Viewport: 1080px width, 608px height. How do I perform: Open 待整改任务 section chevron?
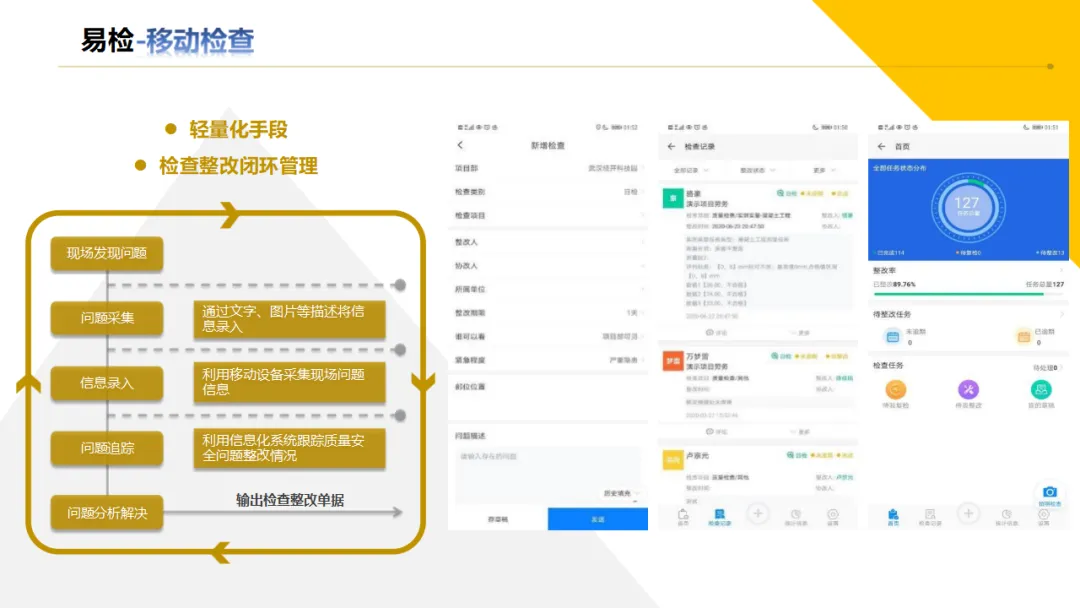tap(1062, 314)
